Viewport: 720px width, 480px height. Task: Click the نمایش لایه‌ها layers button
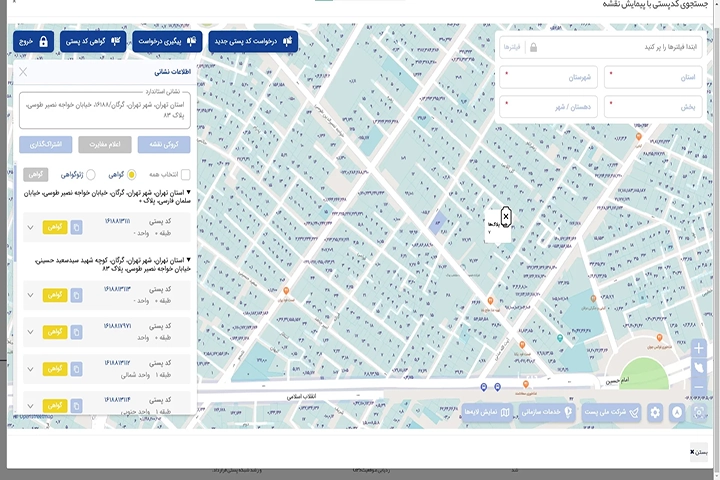tap(487, 412)
